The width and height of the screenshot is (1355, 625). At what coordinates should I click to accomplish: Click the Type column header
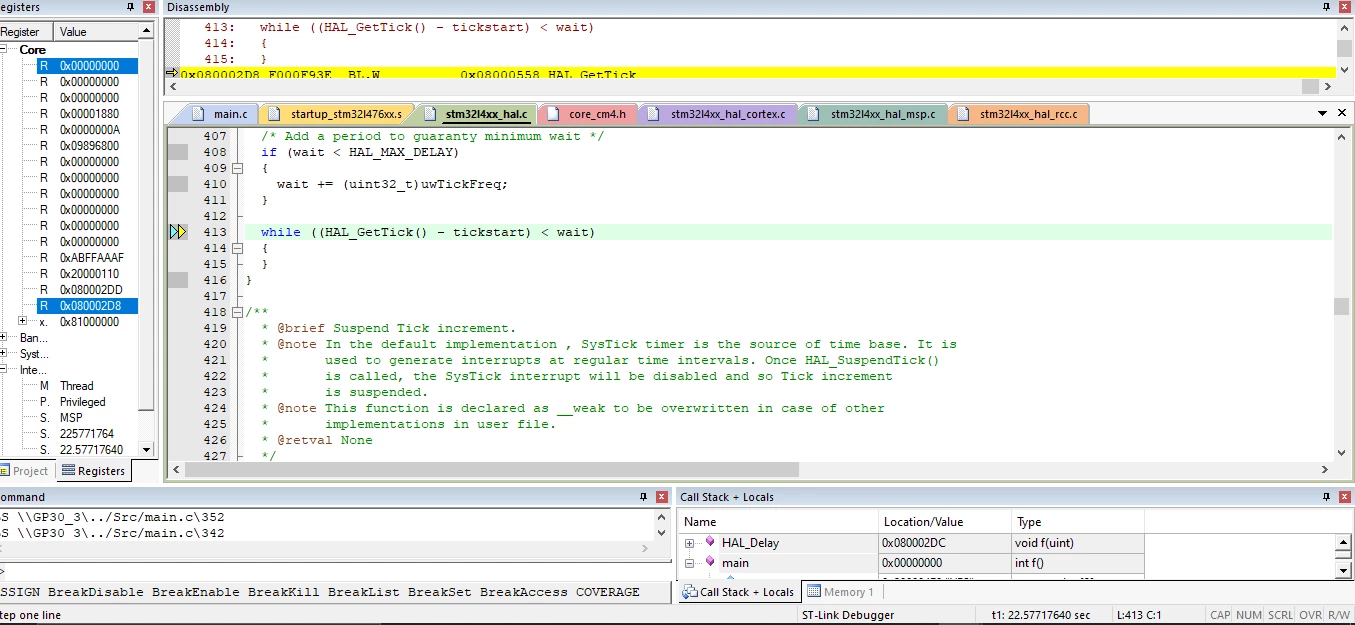click(1076, 522)
